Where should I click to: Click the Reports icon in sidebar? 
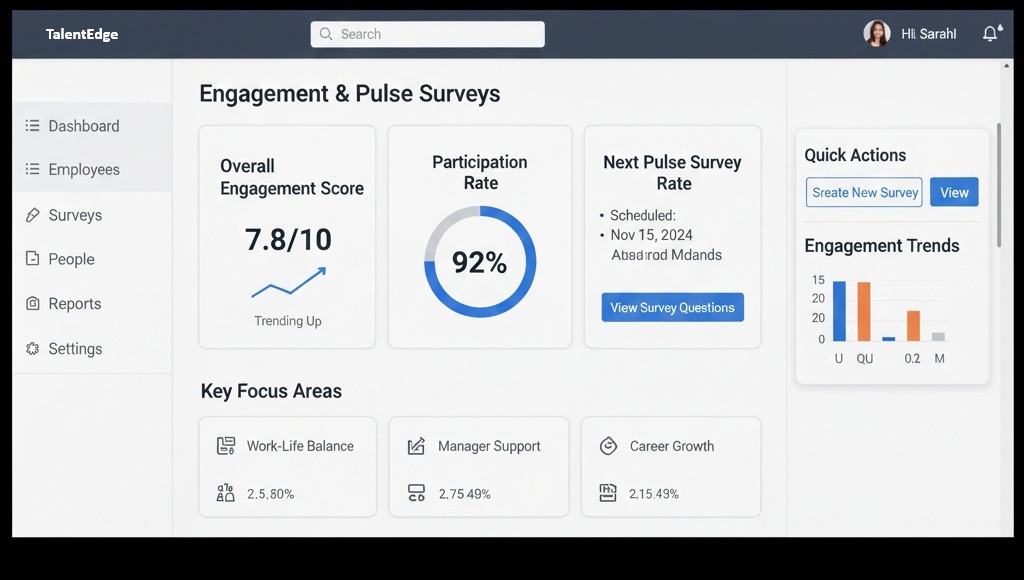point(32,304)
